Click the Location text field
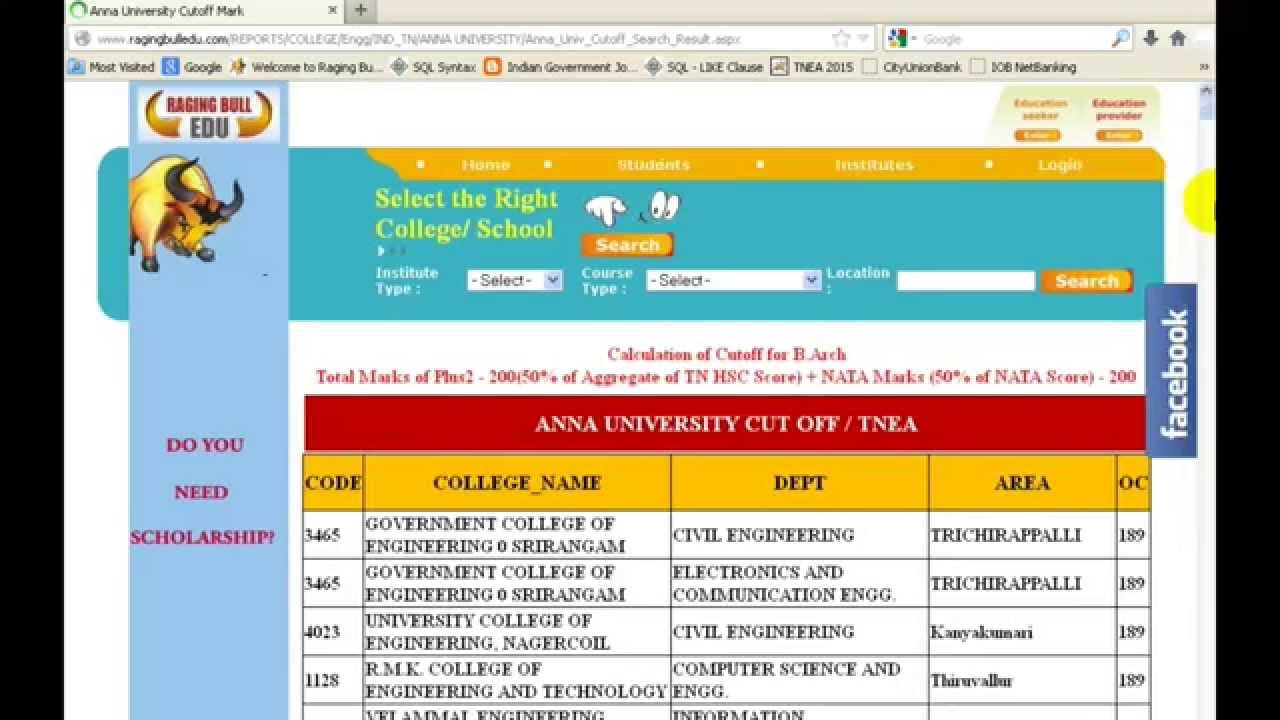This screenshot has height=720, width=1280. [965, 281]
